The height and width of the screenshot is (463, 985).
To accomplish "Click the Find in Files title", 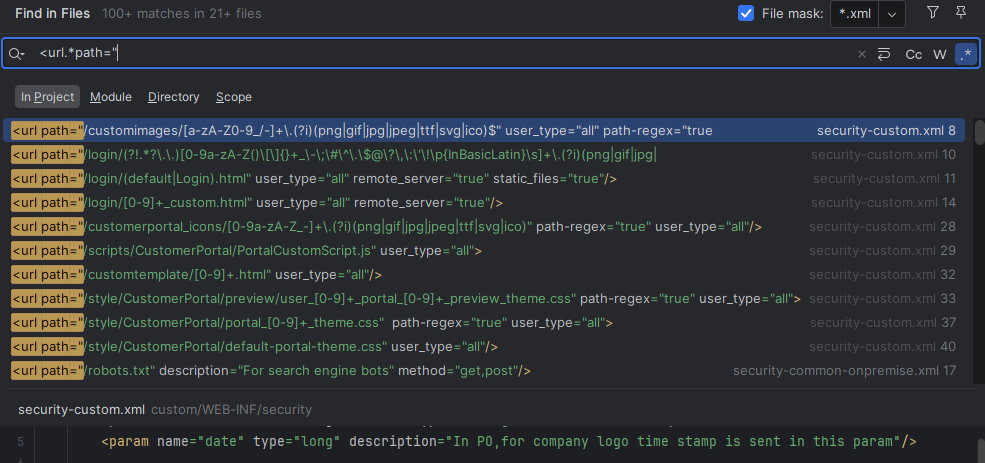I will pos(53,13).
